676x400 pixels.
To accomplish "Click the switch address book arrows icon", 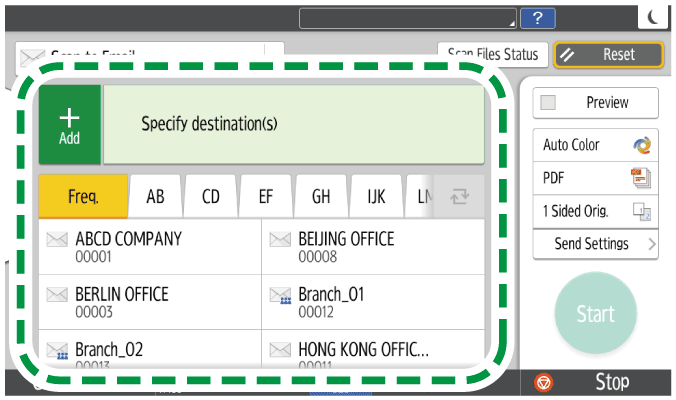I will (460, 197).
